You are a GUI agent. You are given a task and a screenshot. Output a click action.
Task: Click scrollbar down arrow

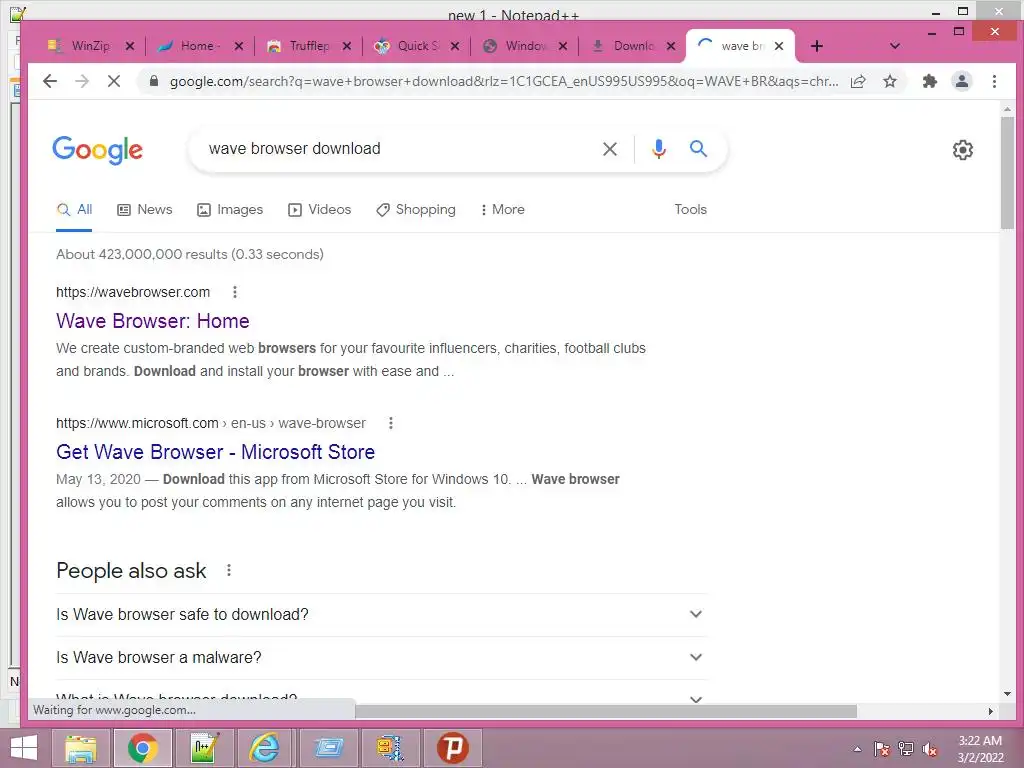tap(1007, 694)
